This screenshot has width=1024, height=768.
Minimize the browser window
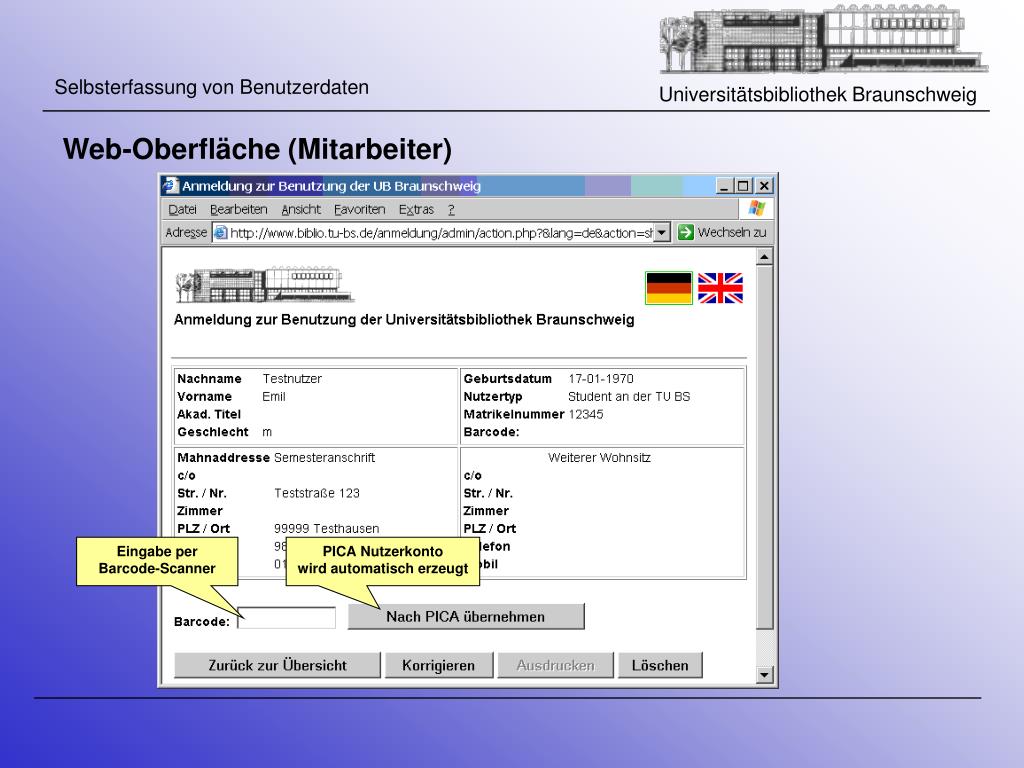(x=724, y=186)
